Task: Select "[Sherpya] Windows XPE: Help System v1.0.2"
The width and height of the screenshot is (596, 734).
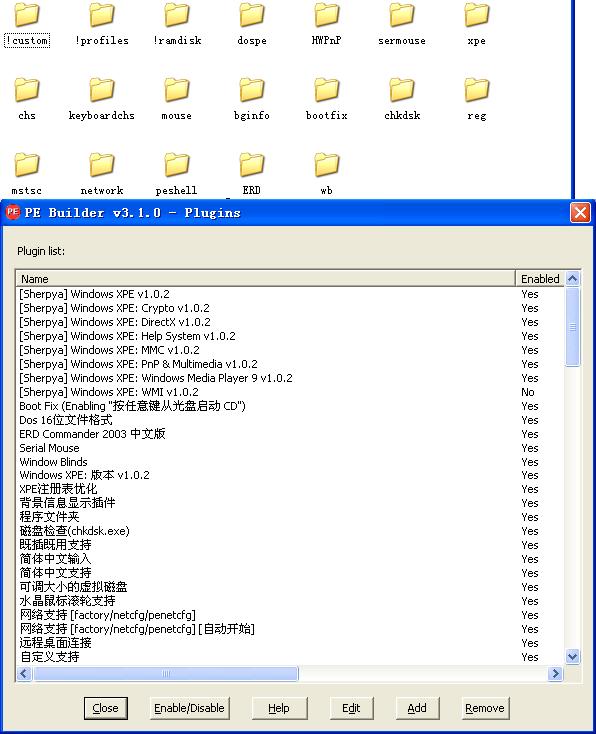Action: [x=290, y=336]
